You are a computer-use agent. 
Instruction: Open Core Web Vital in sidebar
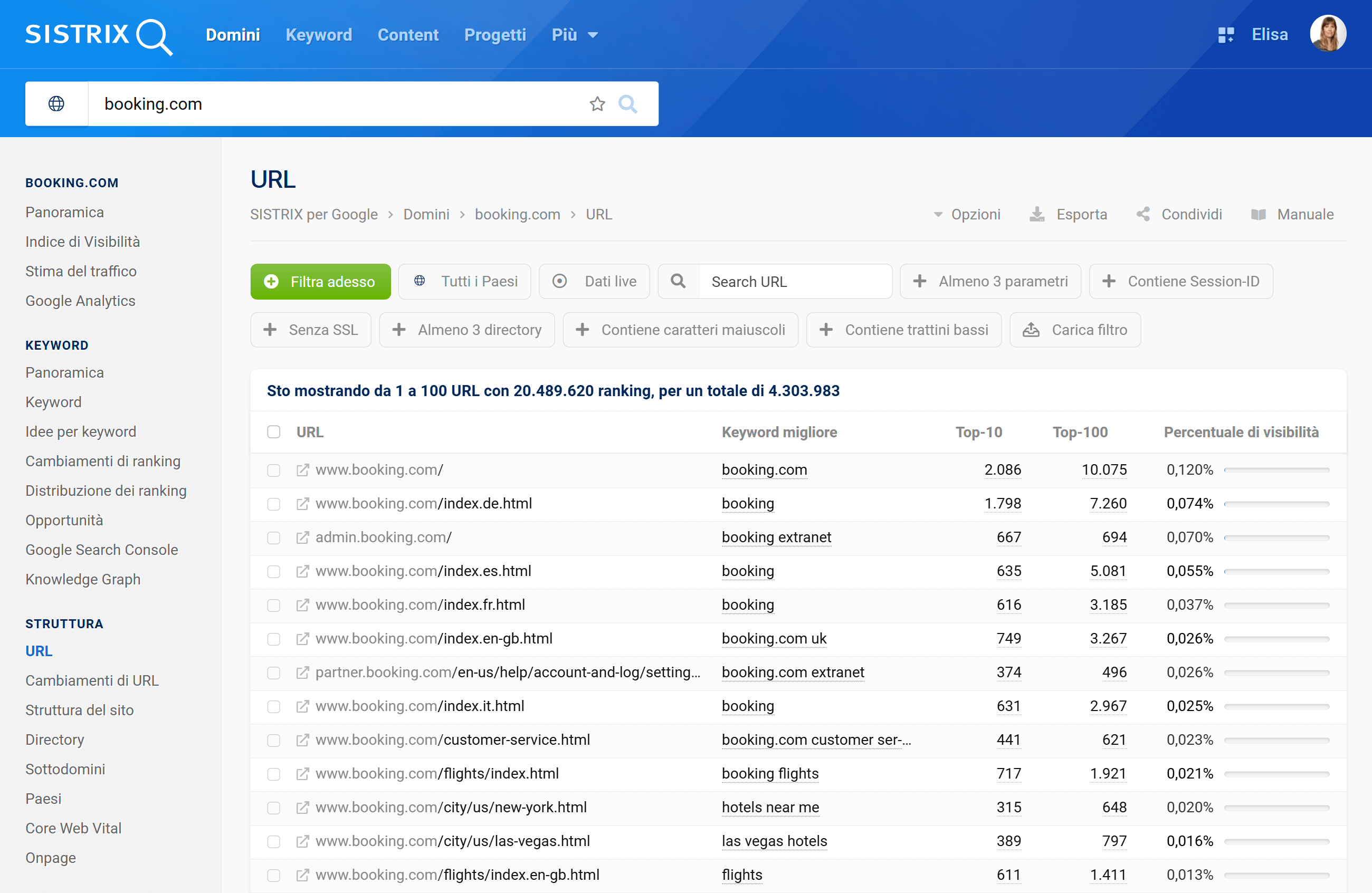[x=73, y=828]
